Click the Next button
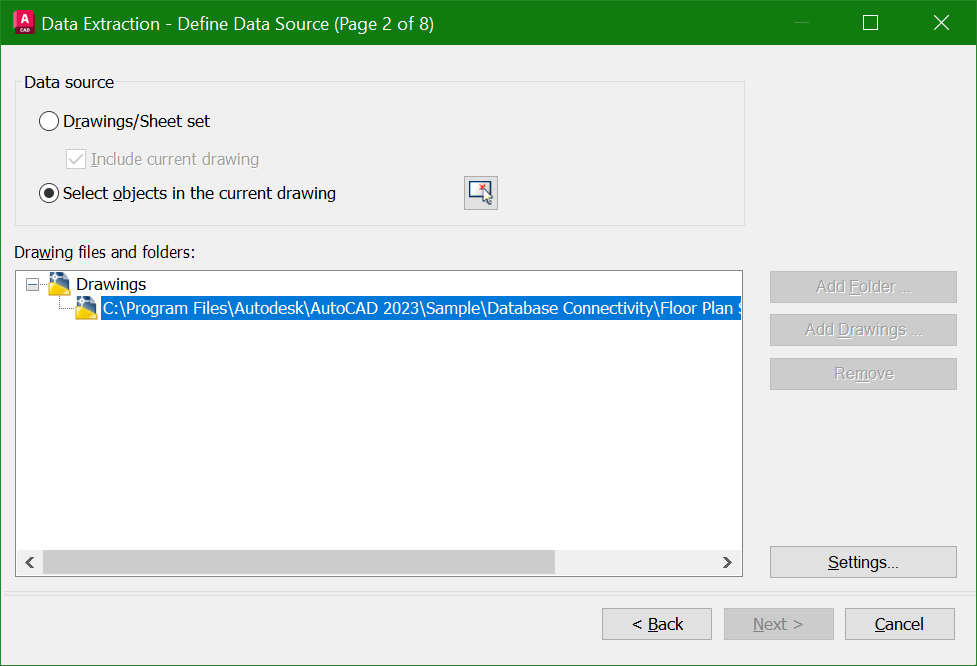The image size is (977, 666). tap(778, 624)
